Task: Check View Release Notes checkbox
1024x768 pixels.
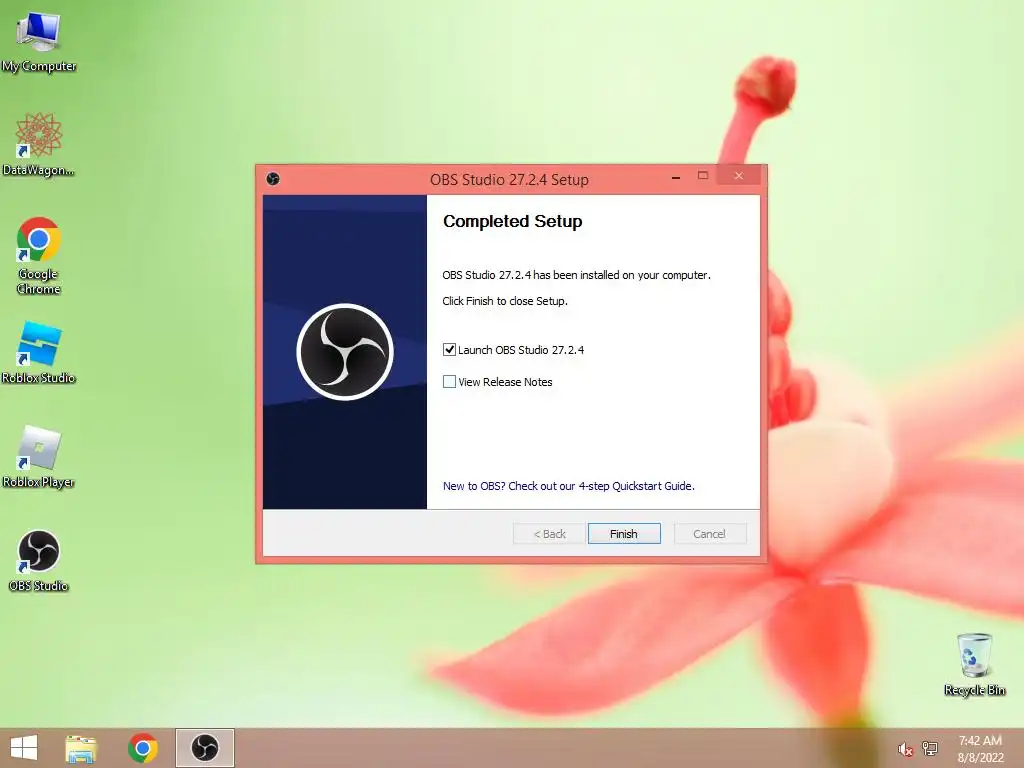Action: coord(449,381)
